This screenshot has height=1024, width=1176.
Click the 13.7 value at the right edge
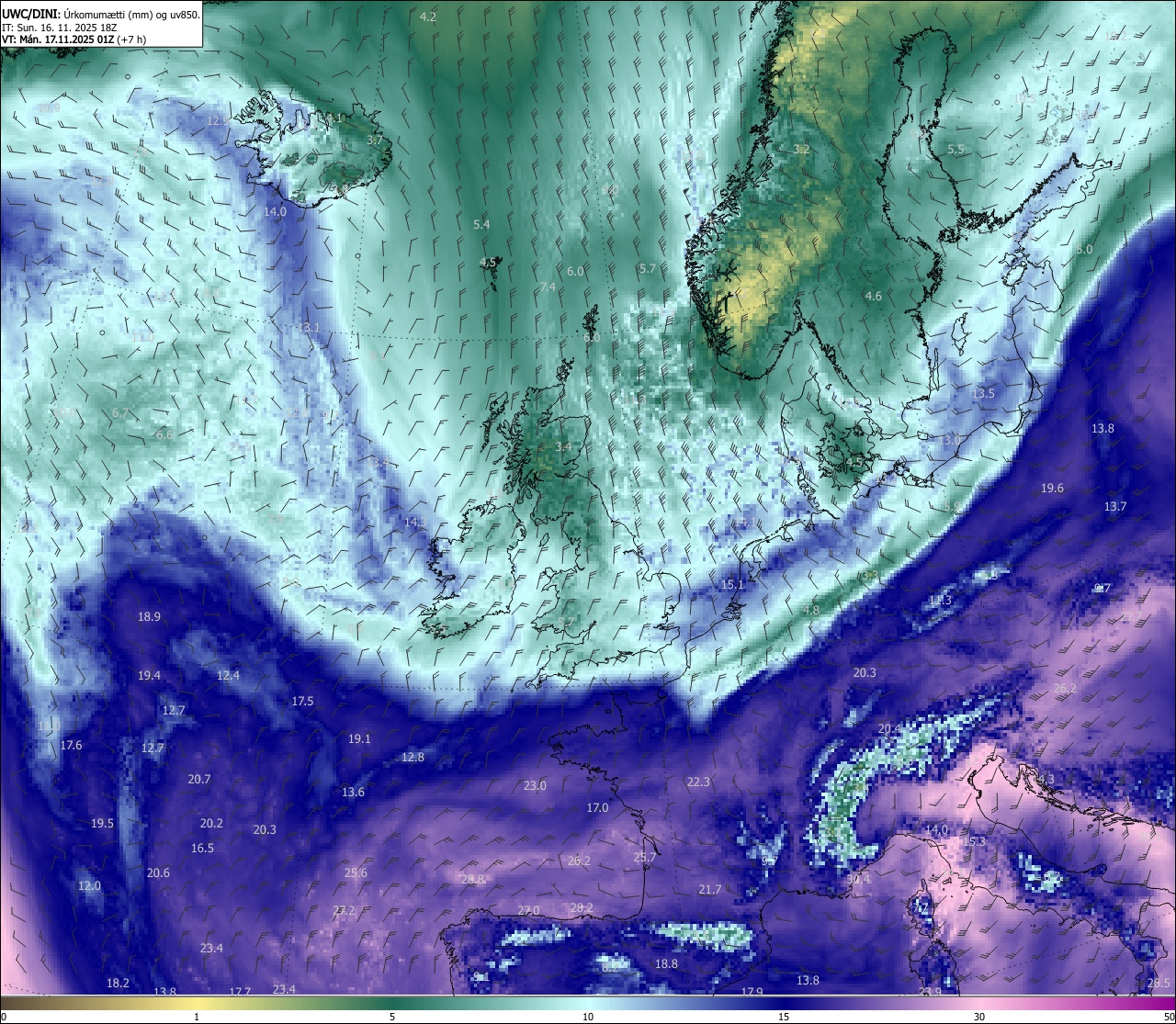coord(1115,507)
